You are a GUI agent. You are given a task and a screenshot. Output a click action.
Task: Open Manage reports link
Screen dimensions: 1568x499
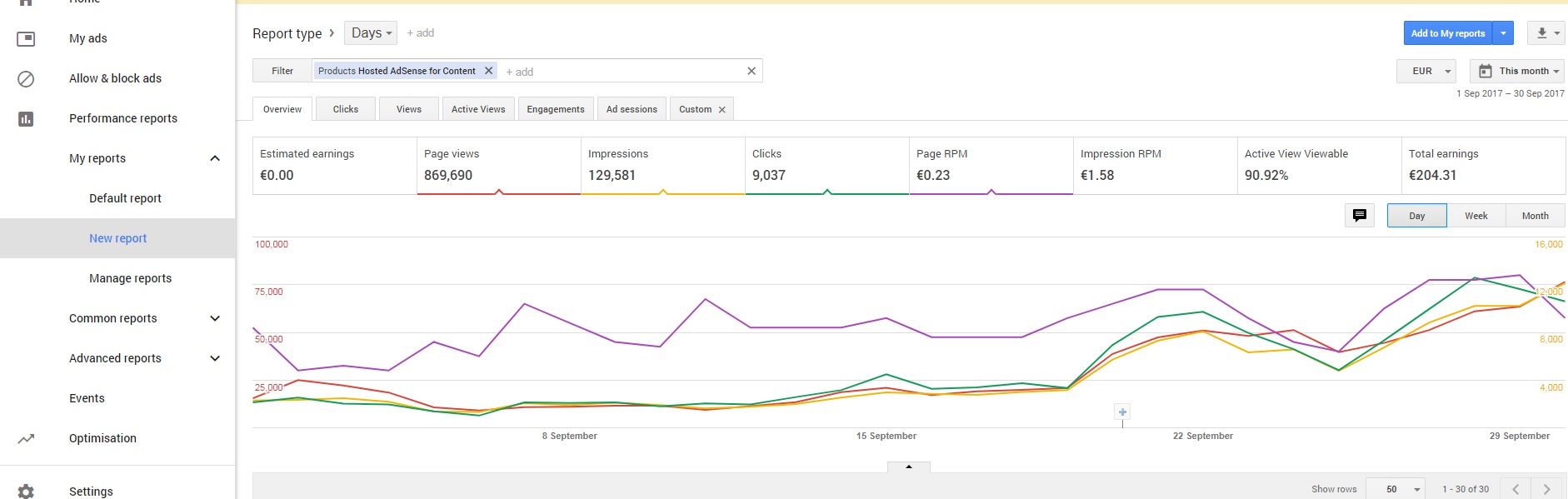click(x=130, y=278)
